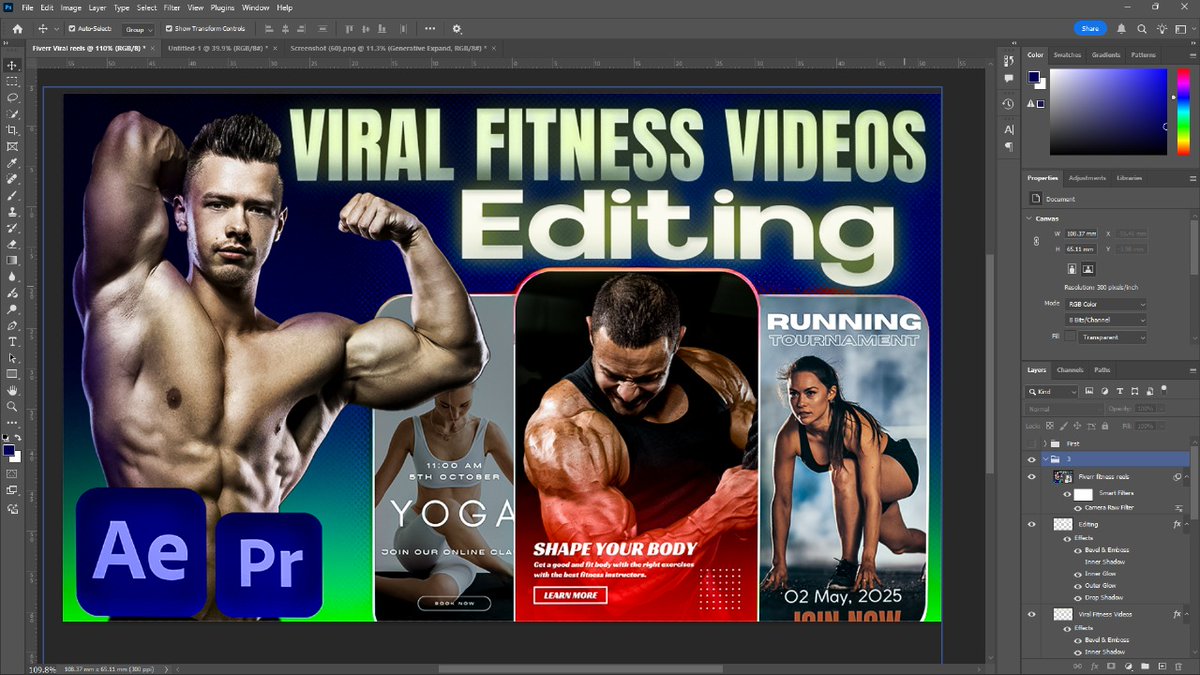Open the layer filter Kind dropdown
Image resolution: width=1200 pixels, height=675 pixels.
point(1053,392)
